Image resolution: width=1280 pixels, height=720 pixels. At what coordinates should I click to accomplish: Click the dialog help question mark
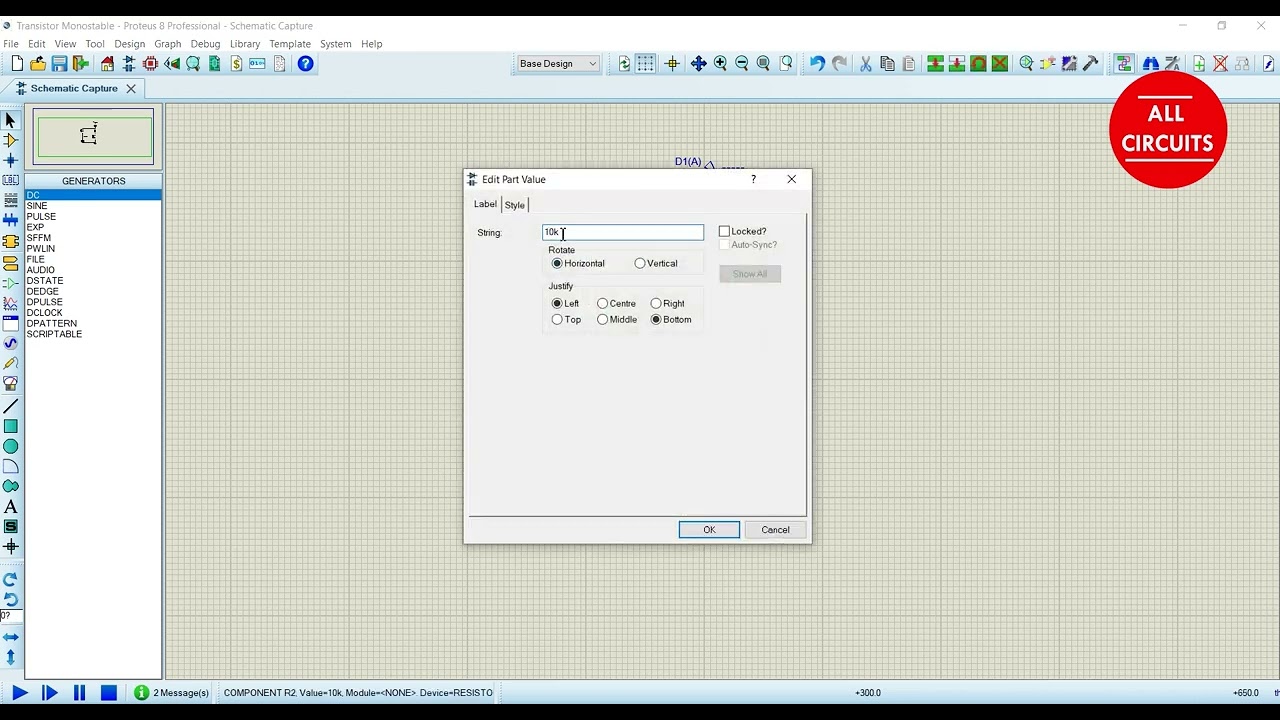click(x=753, y=180)
